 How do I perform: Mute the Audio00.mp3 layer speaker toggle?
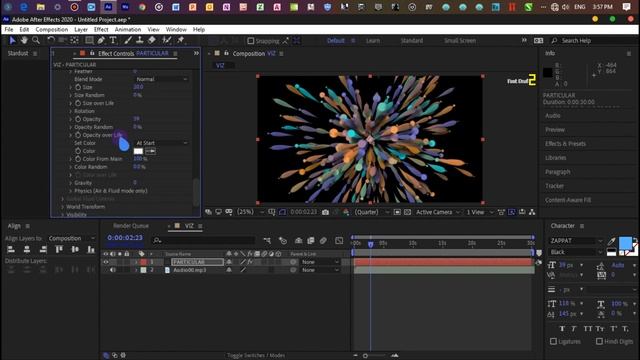pyautogui.click(x=113, y=270)
